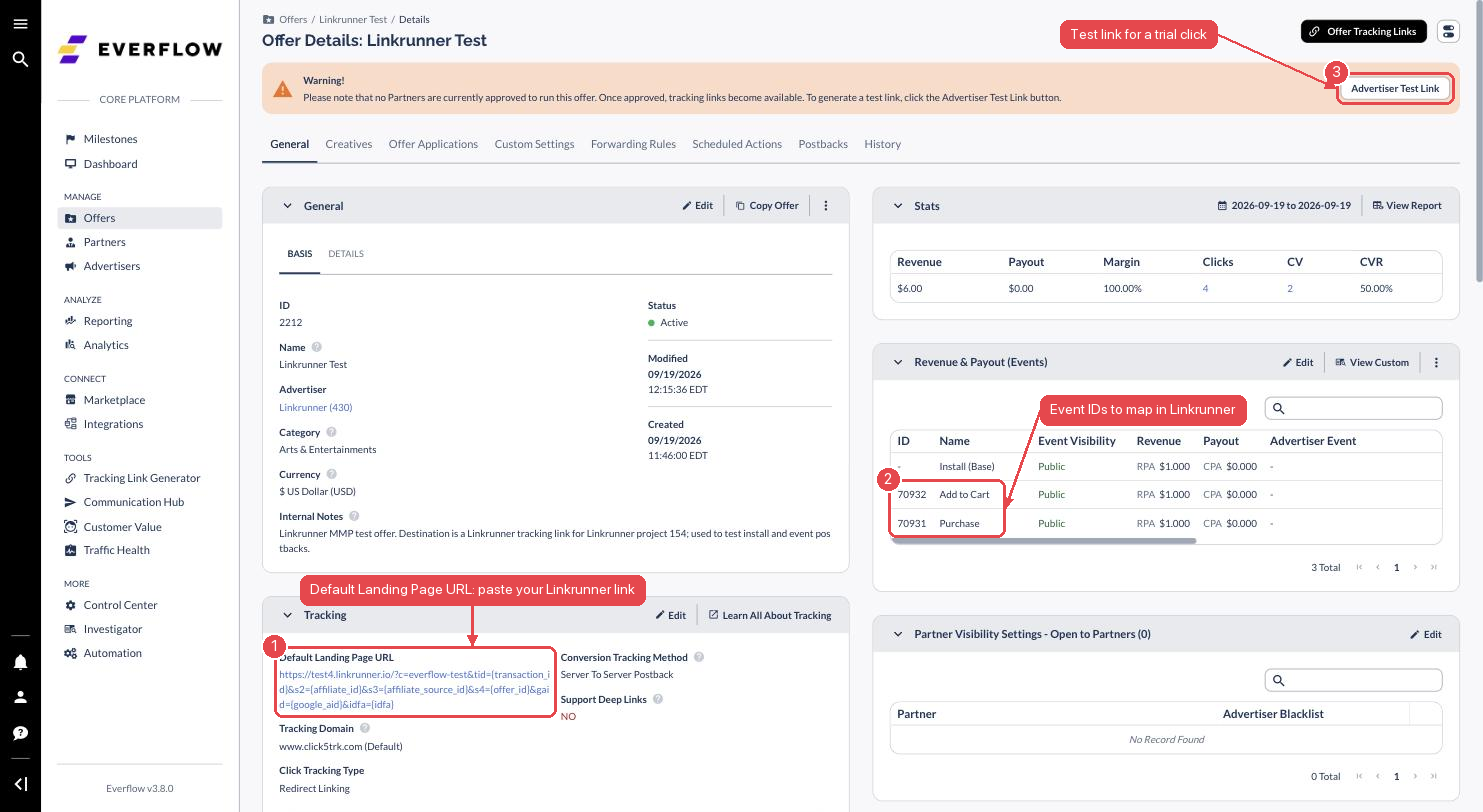Collapse the Tracking panel chevron
Image resolution: width=1483 pixels, height=812 pixels.
click(287, 615)
